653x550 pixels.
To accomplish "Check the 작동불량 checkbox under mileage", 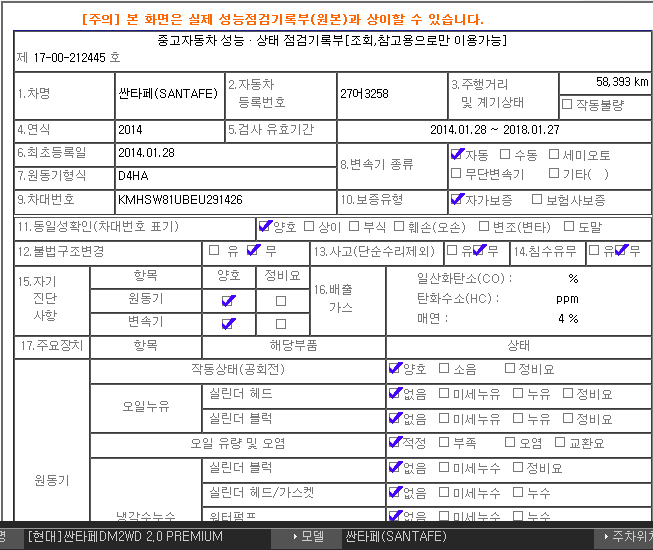I will [x=567, y=103].
